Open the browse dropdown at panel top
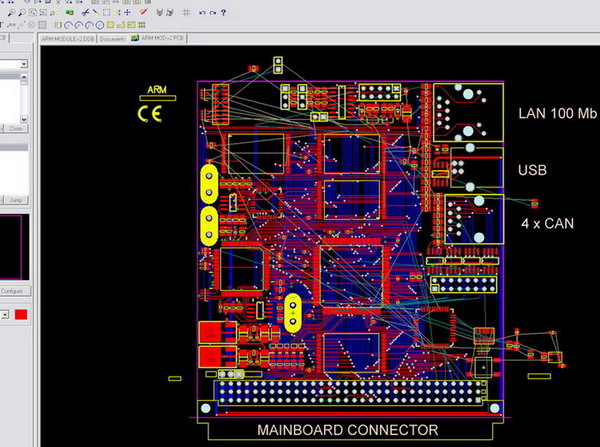This screenshot has width=600, height=447. pos(24,65)
